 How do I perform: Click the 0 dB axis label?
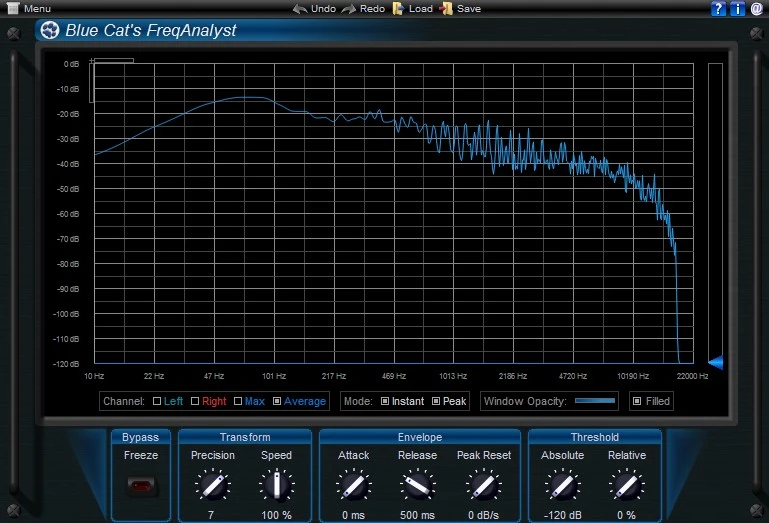(x=72, y=64)
